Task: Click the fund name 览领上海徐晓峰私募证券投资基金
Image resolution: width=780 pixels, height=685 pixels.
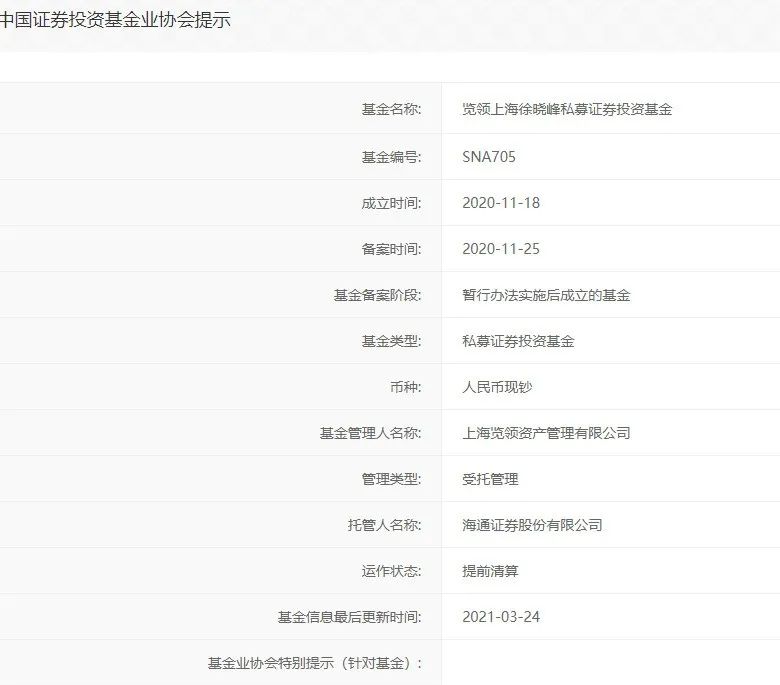Action: 567,109
